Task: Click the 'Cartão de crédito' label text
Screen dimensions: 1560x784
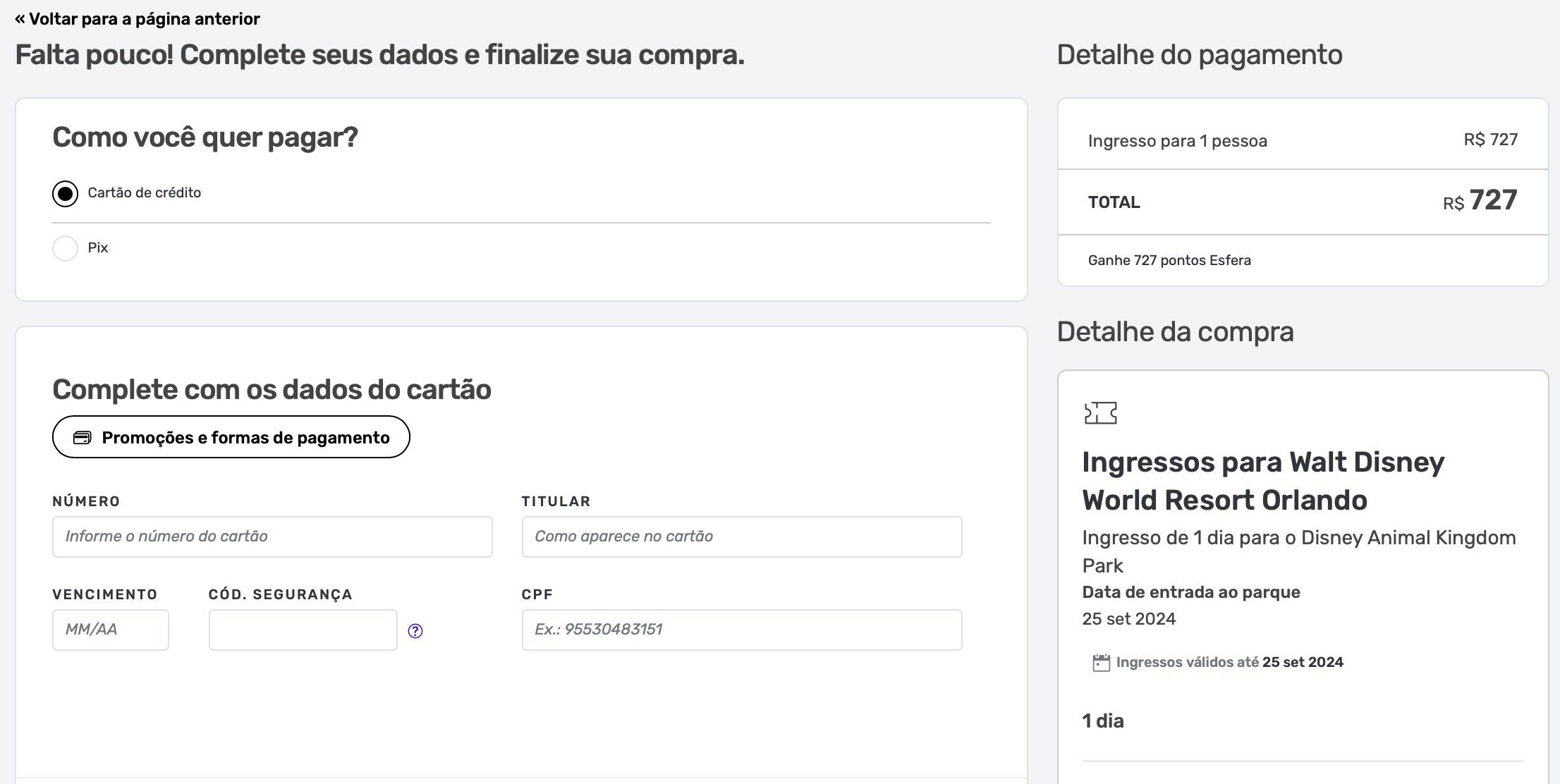Action: click(x=145, y=193)
